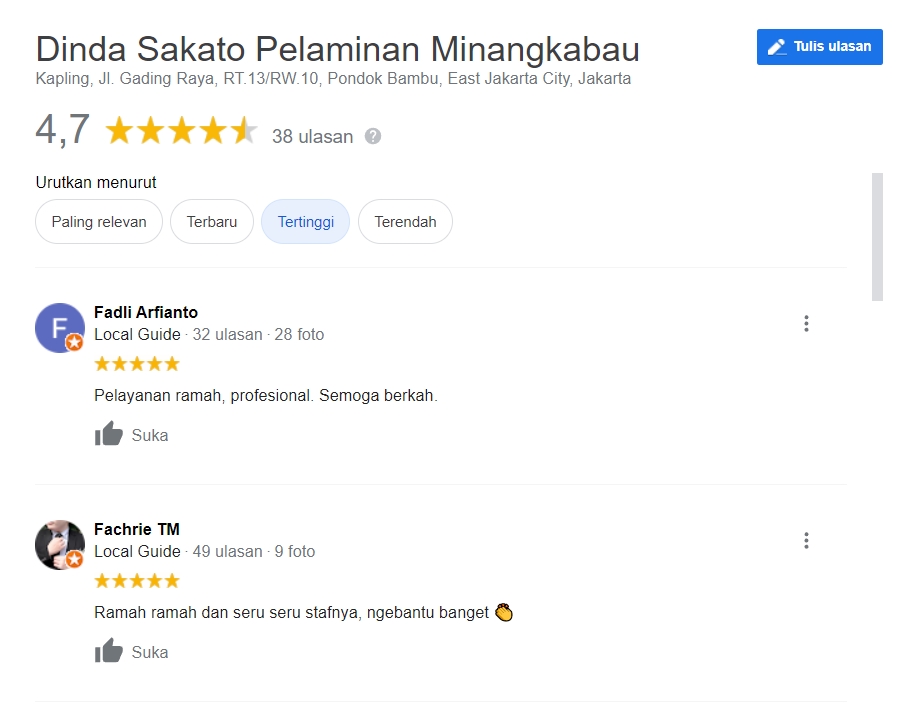
Task: Click the 38 ulasan review count
Action: [x=312, y=137]
